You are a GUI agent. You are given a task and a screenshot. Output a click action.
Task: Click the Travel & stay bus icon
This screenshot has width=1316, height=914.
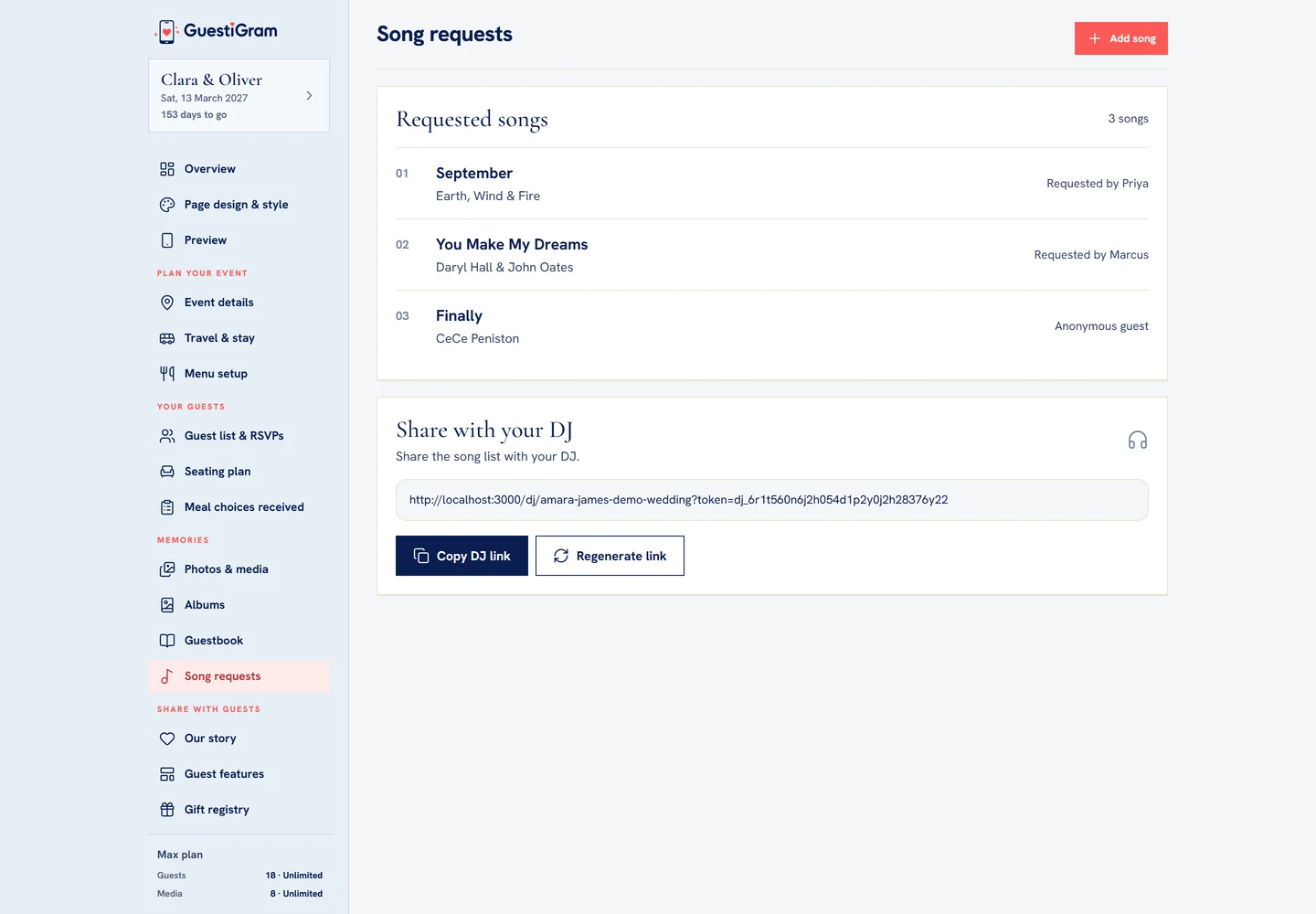(x=167, y=338)
